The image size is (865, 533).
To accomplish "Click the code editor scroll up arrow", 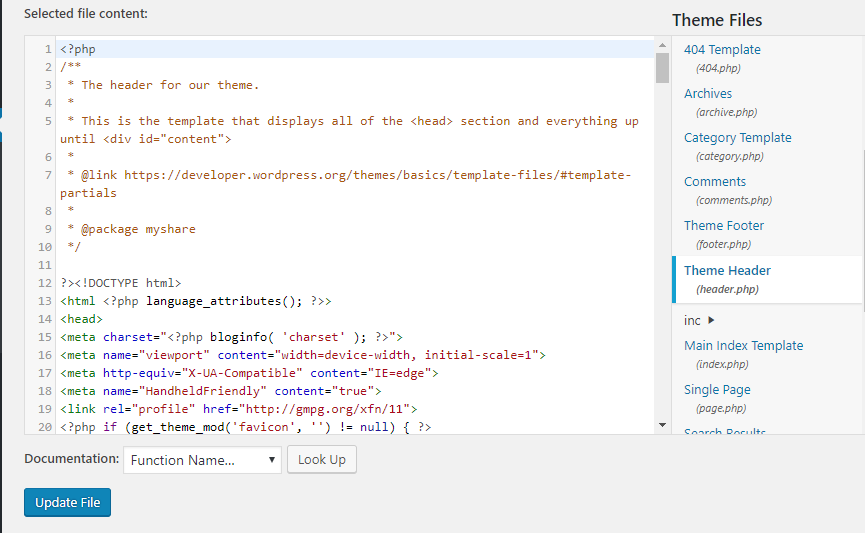I will pos(662,46).
